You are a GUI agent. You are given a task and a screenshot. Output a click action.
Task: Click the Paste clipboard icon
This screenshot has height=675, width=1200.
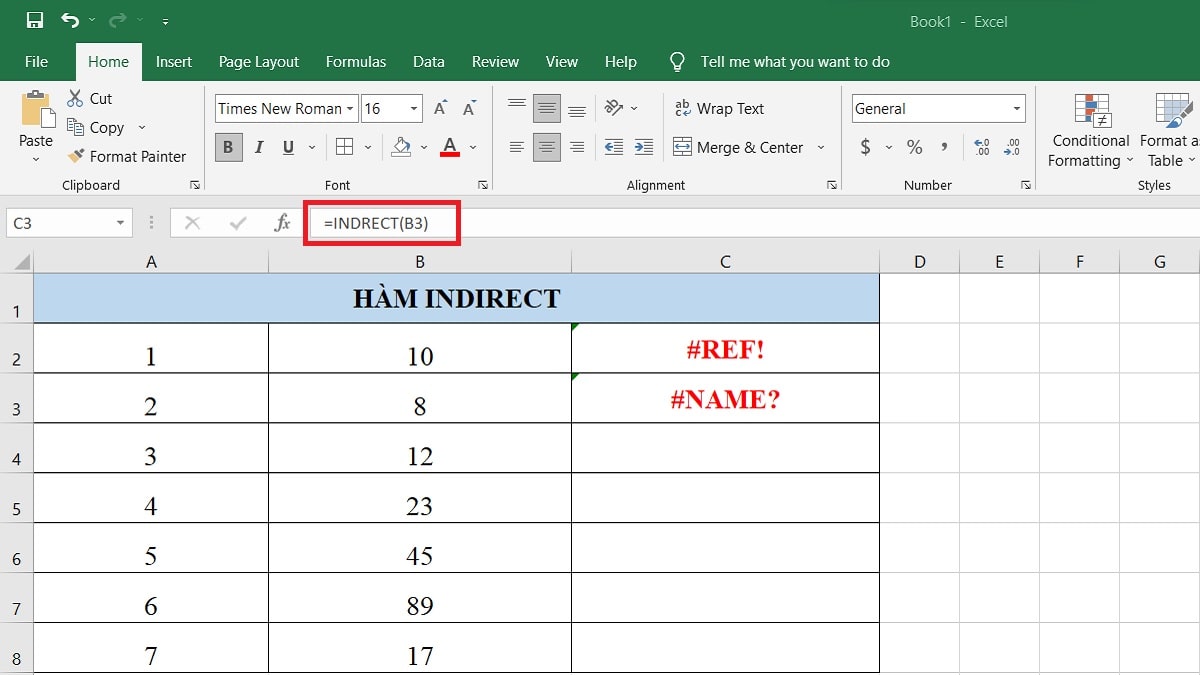[x=37, y=108]
